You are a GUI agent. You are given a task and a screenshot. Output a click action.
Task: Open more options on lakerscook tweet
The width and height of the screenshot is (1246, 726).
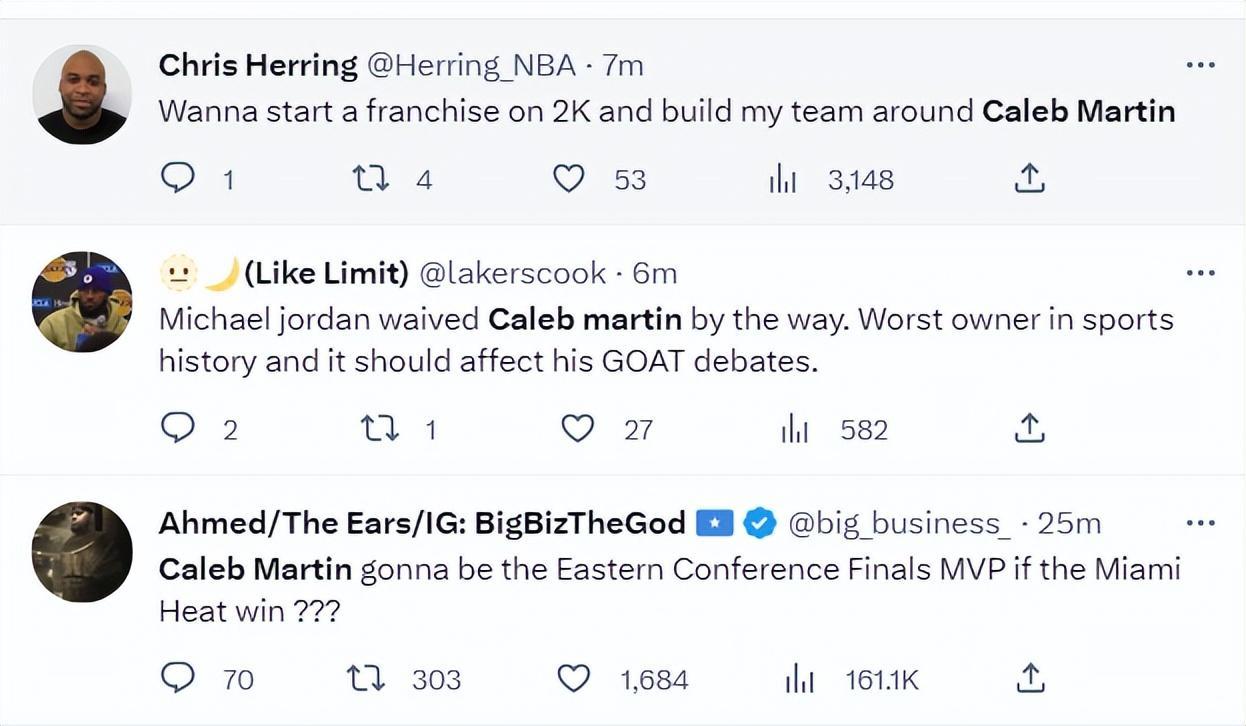[1199, 272]
